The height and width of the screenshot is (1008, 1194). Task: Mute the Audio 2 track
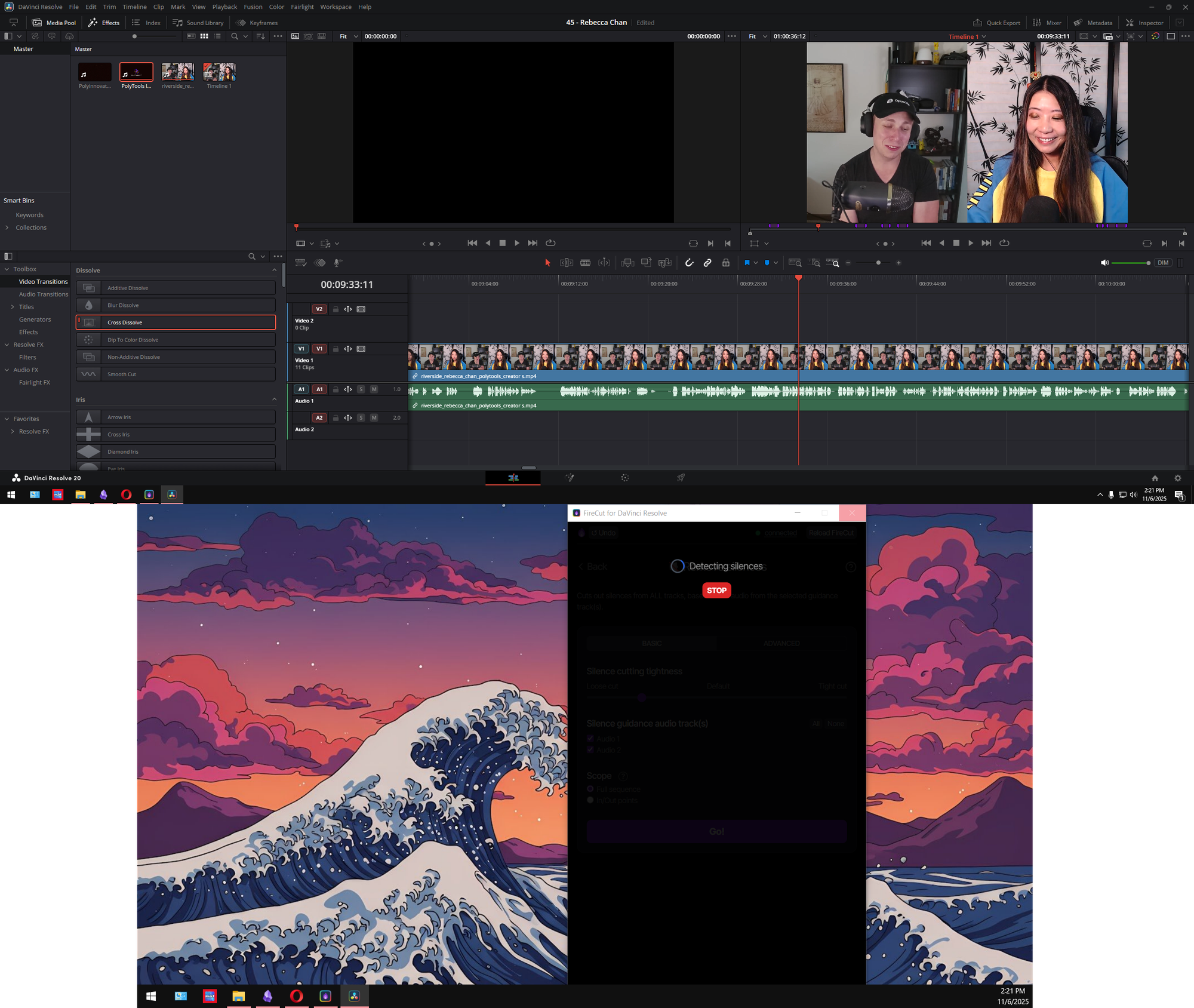point(374,418)
